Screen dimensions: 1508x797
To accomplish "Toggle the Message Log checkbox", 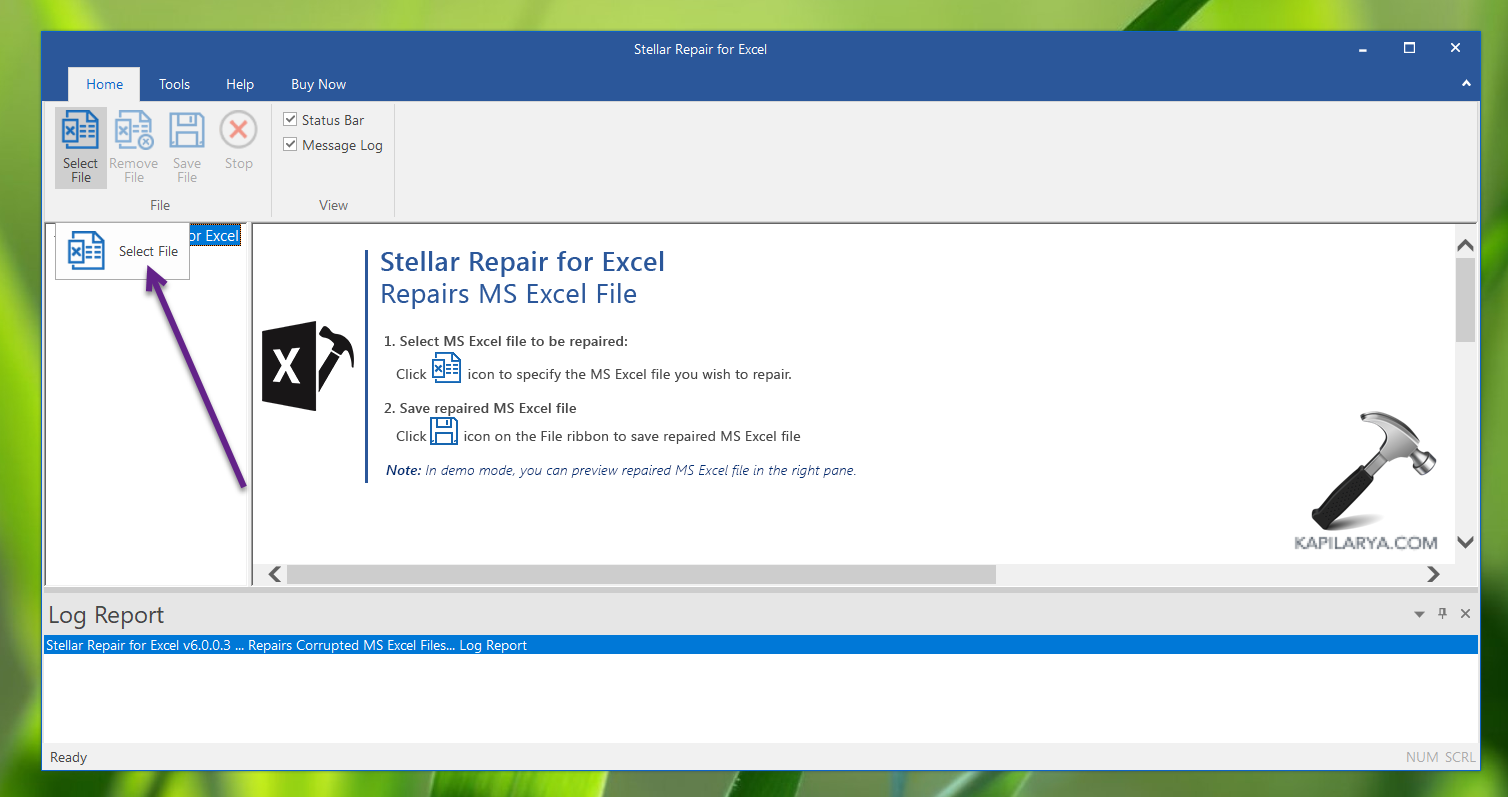I will 291,145.
